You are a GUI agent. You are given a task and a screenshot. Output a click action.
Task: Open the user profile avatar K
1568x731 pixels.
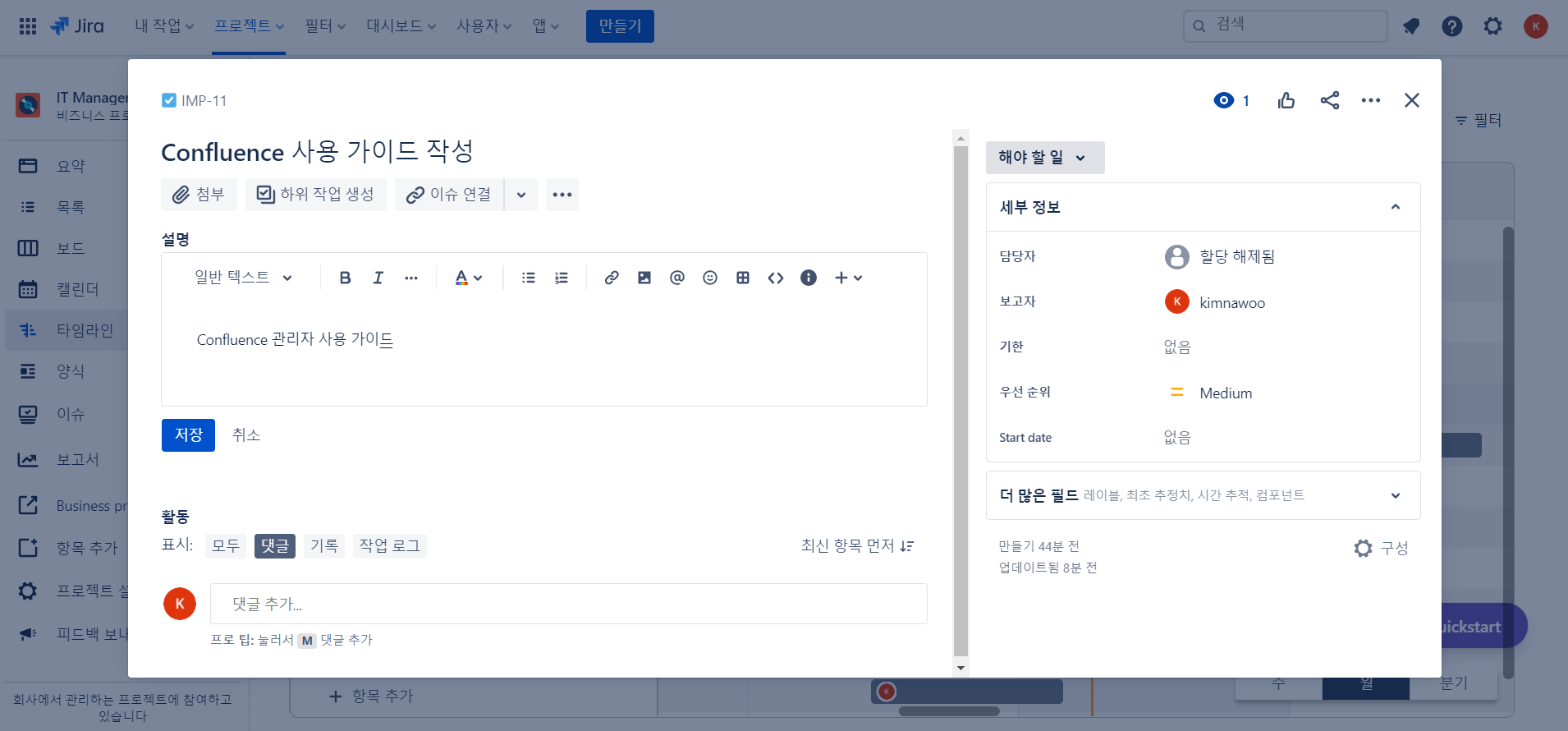[x=1536, y=26]
